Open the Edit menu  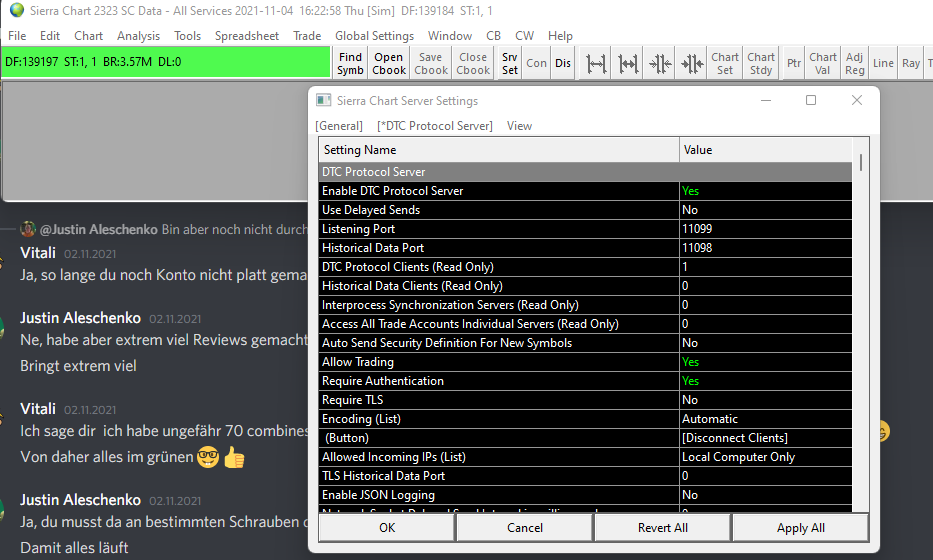(x=50, y=36)
